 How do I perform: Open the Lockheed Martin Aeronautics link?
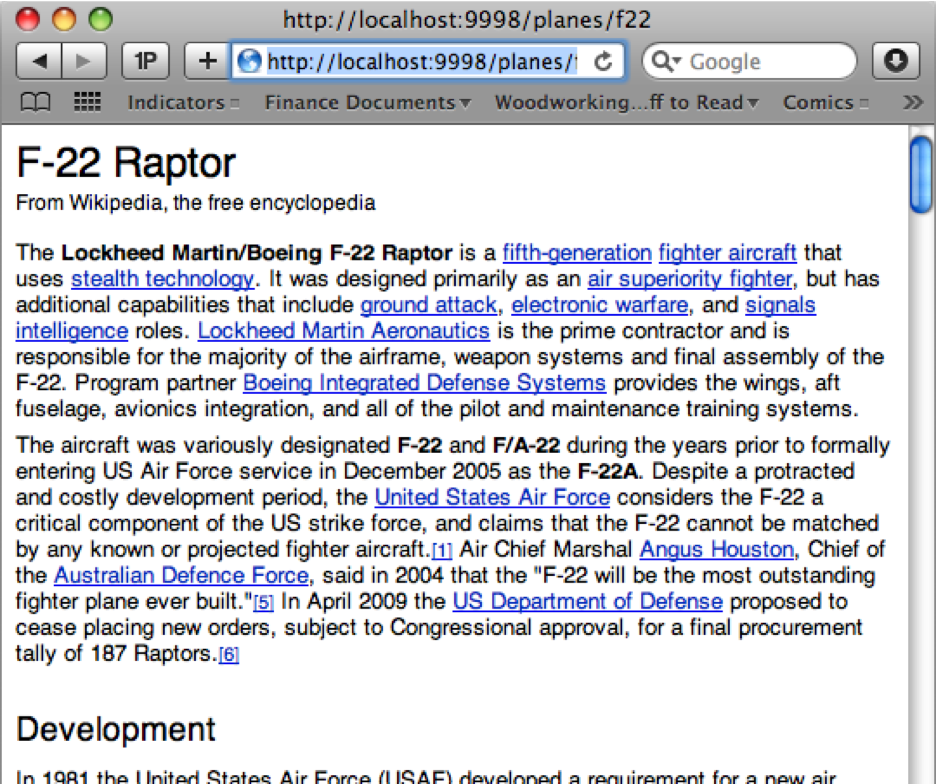coord(344,331)
